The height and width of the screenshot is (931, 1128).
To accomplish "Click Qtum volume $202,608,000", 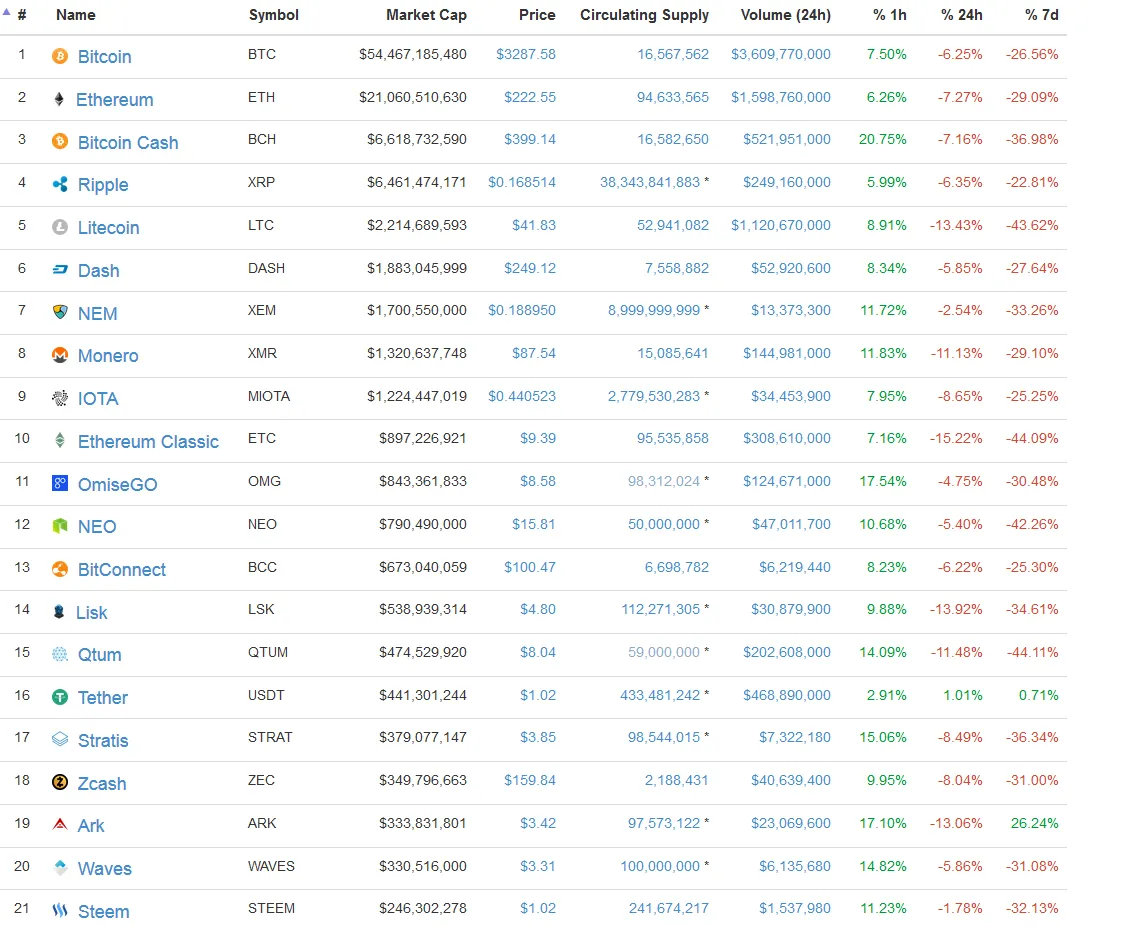I will [x=787, y=653].
